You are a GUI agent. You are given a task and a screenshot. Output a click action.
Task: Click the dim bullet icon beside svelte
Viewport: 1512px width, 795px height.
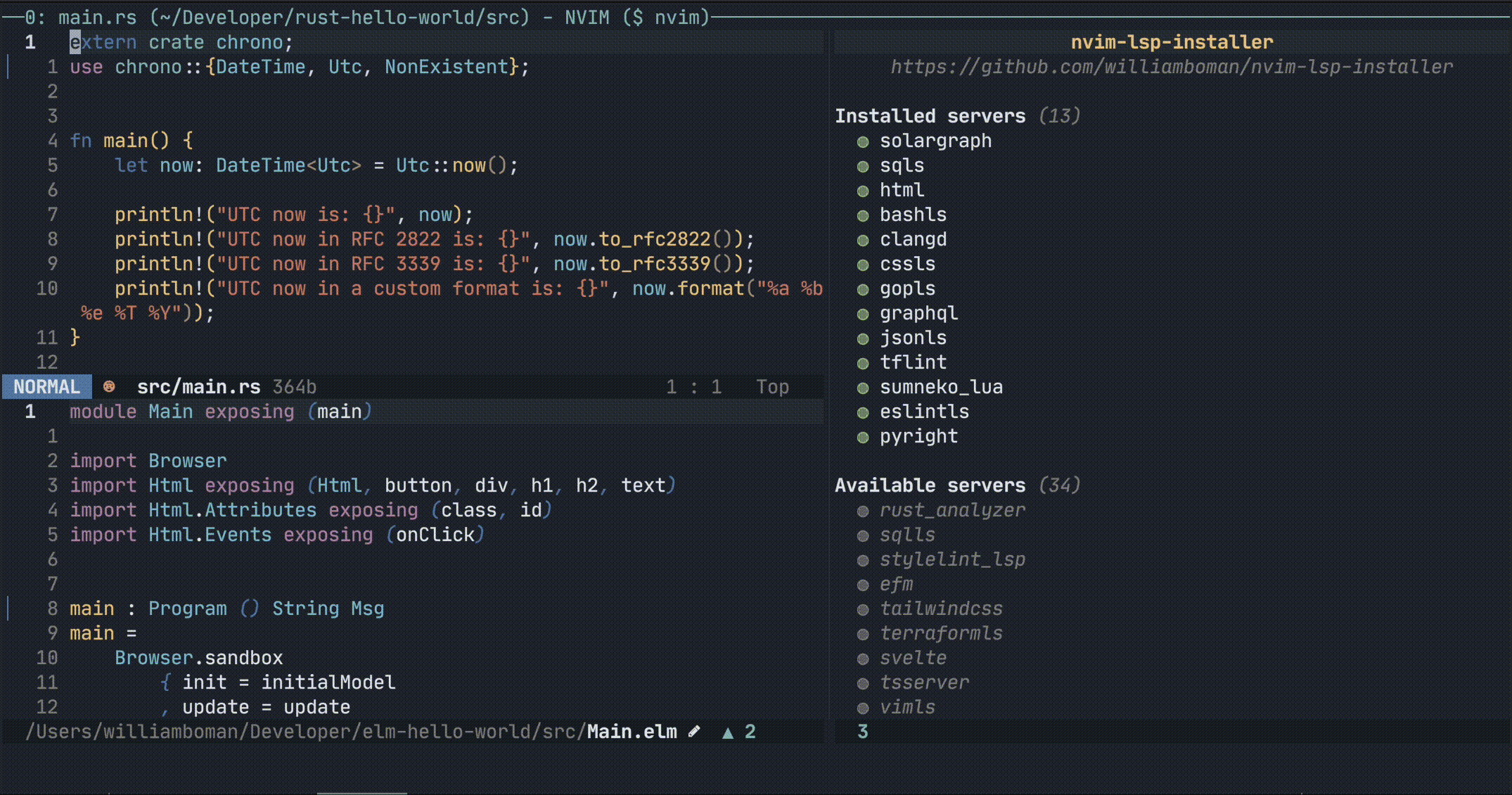863,659
